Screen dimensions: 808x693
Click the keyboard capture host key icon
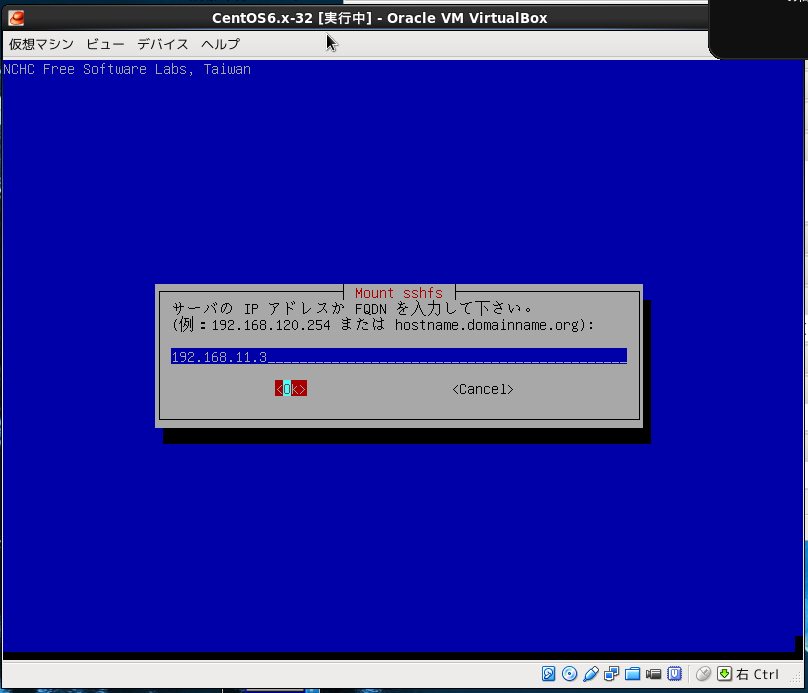[x=725, y=674]
